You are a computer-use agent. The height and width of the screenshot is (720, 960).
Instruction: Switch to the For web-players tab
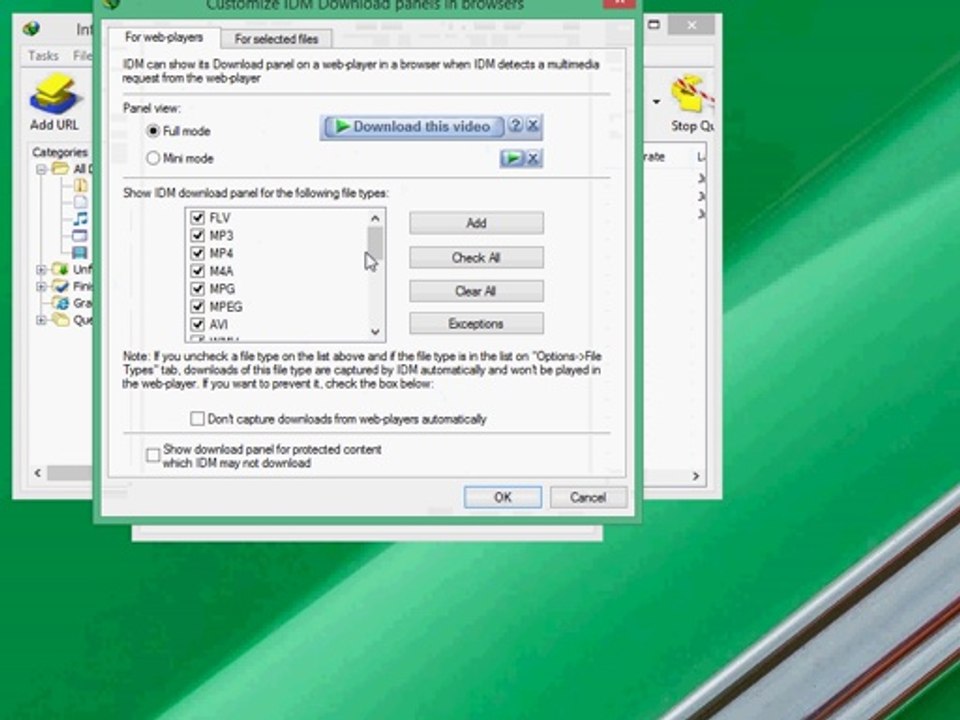pyautogui.click(x=163, y=37)
